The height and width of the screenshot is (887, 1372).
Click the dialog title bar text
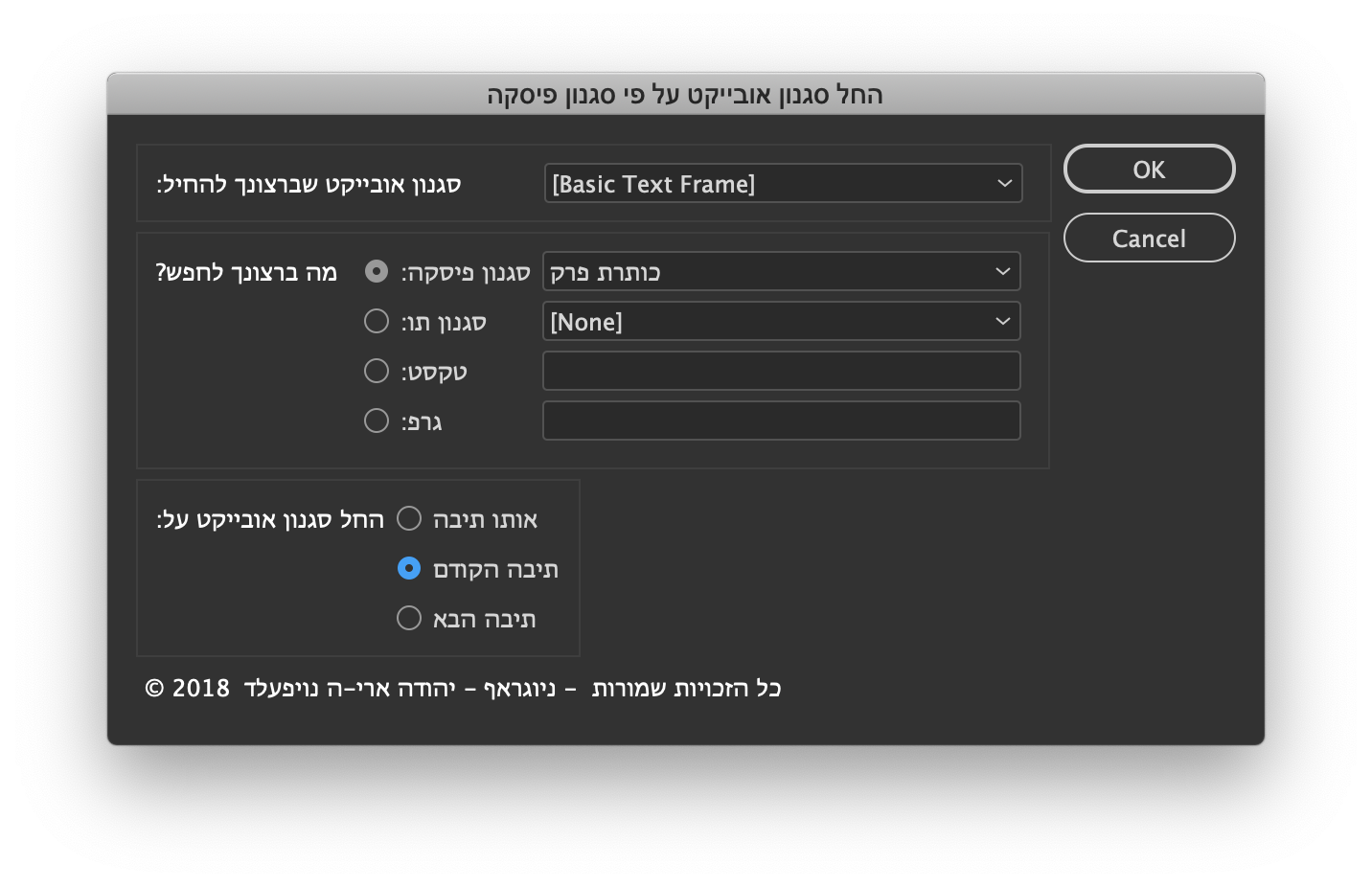[686, 95]
